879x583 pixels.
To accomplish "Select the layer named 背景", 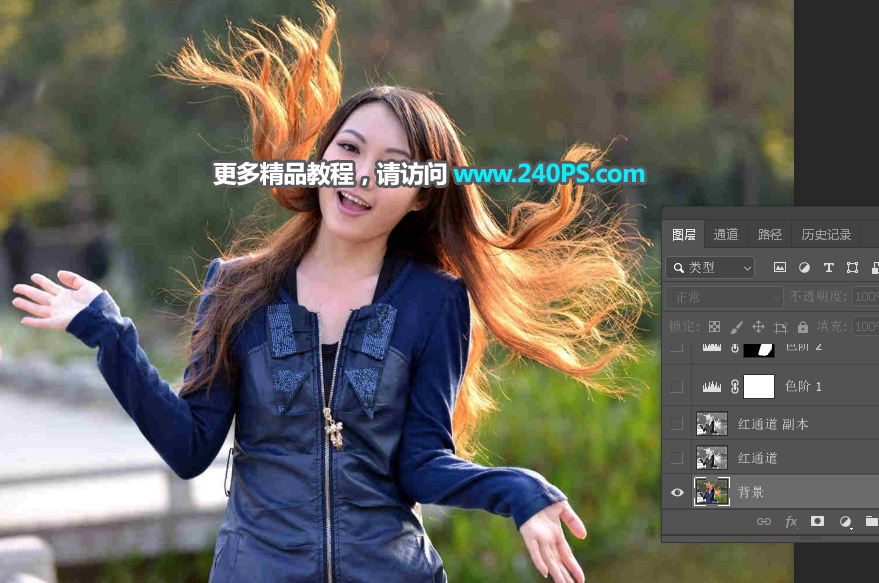I will coord(751,492).
